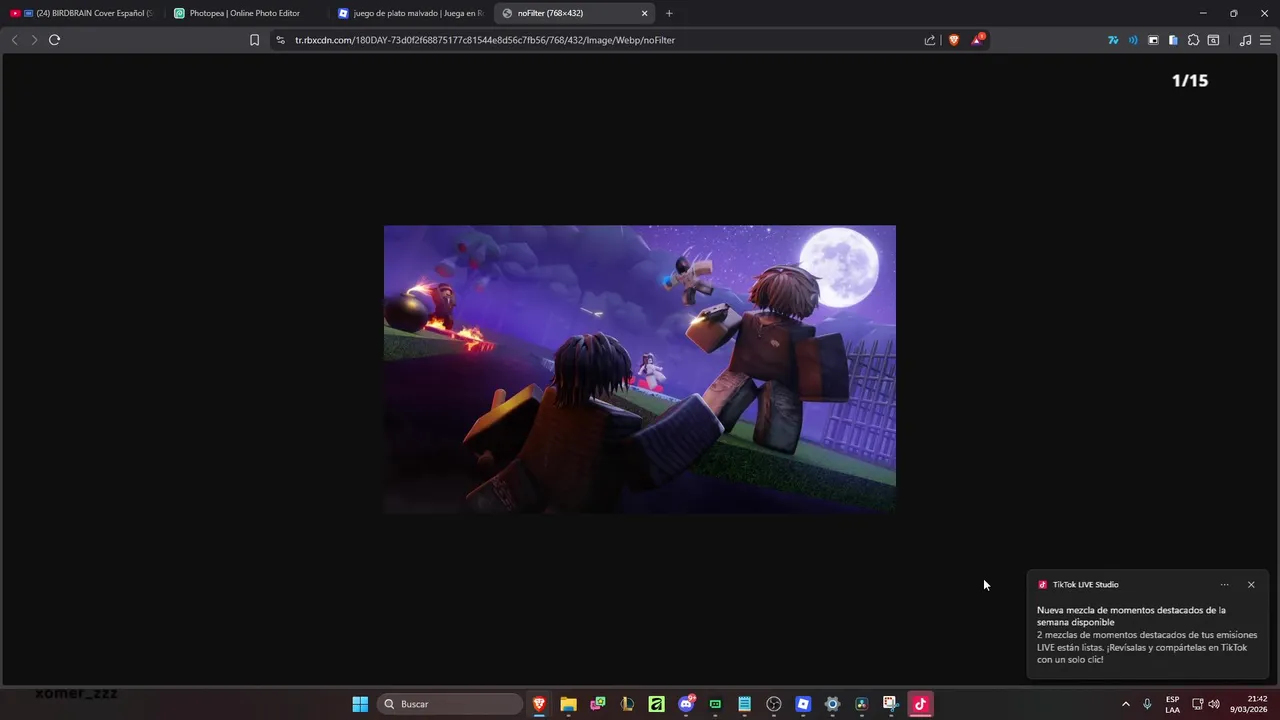
Task: Bookmark this page
Action: point(254,40)
